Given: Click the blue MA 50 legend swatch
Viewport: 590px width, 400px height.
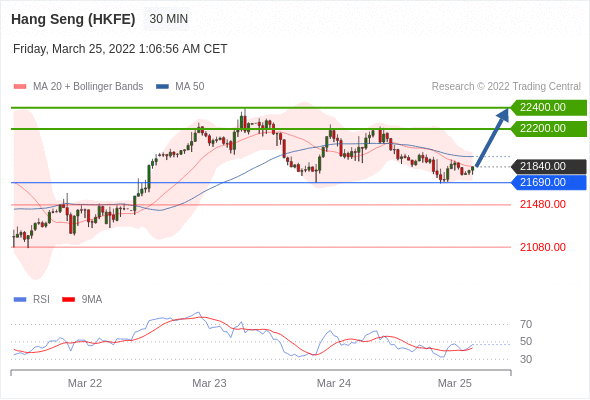Looking at the screenshot, I should (x=162, y=87).
